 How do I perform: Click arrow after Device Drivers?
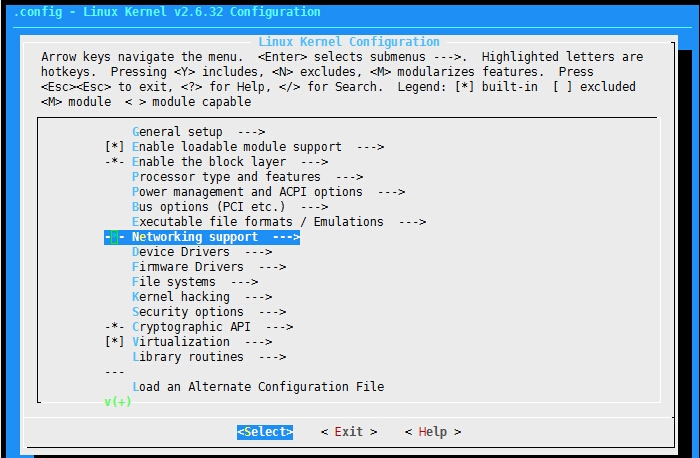[258, 252]
